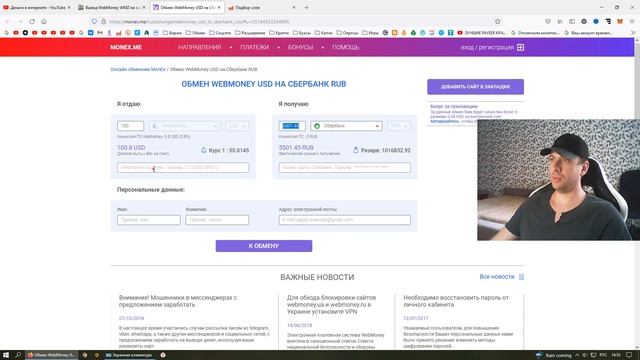
Task: Click вход / регистрация link
Action: coord(487,47)
